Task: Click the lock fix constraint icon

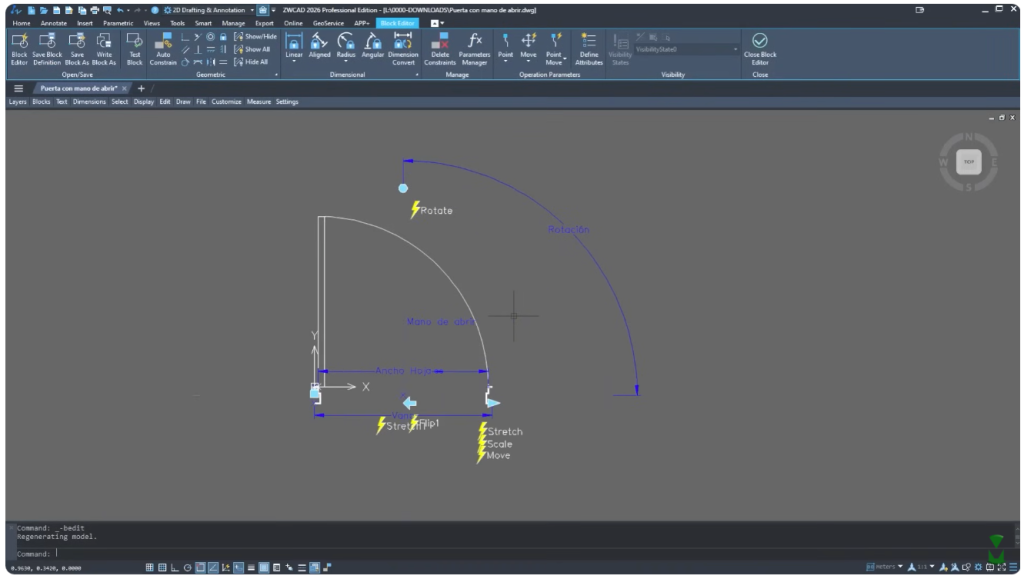Action: coord(223,37)
